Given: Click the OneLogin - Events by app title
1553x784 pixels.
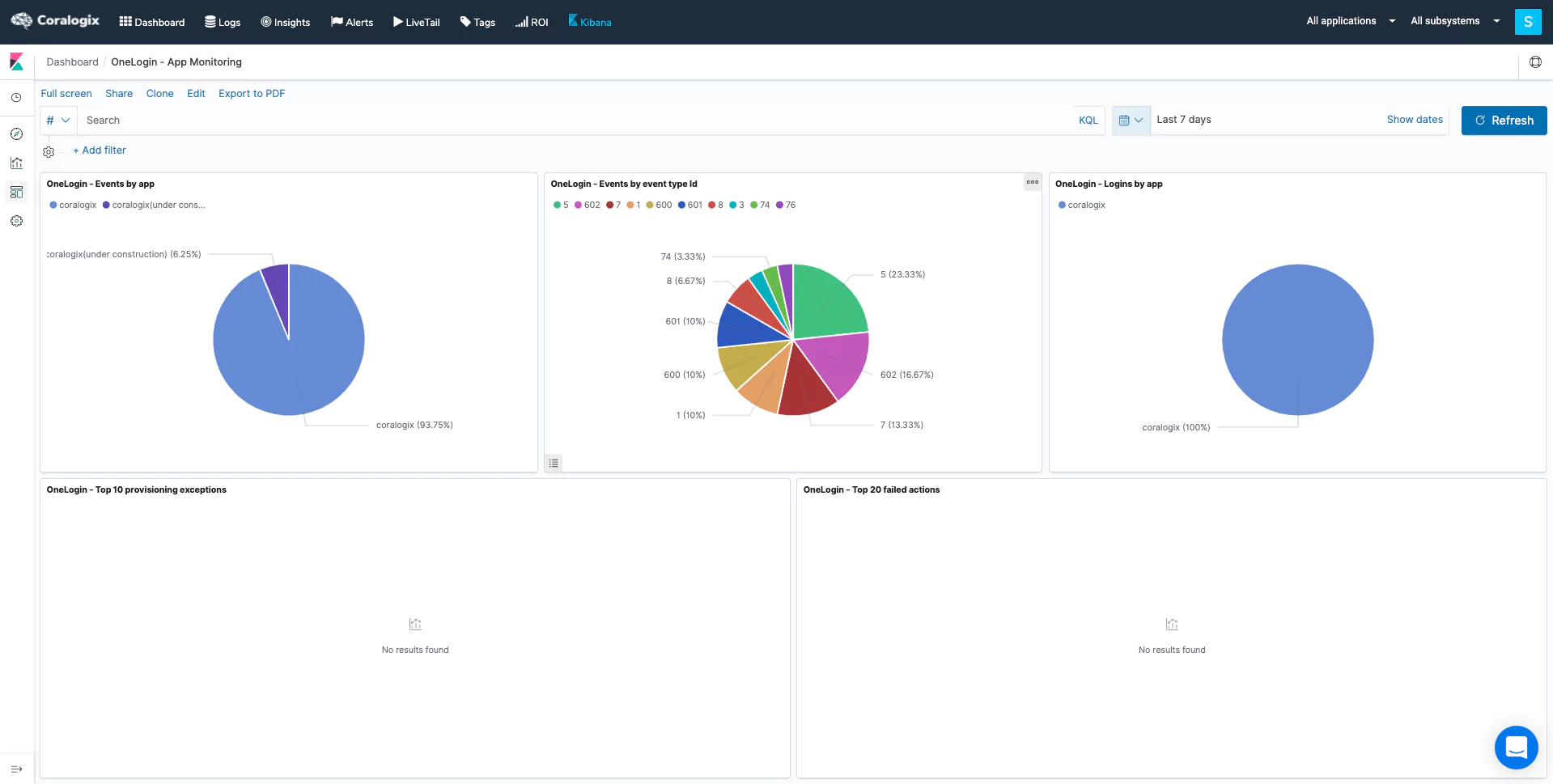Looking at the screenshot, I should [x=100, y=184].
